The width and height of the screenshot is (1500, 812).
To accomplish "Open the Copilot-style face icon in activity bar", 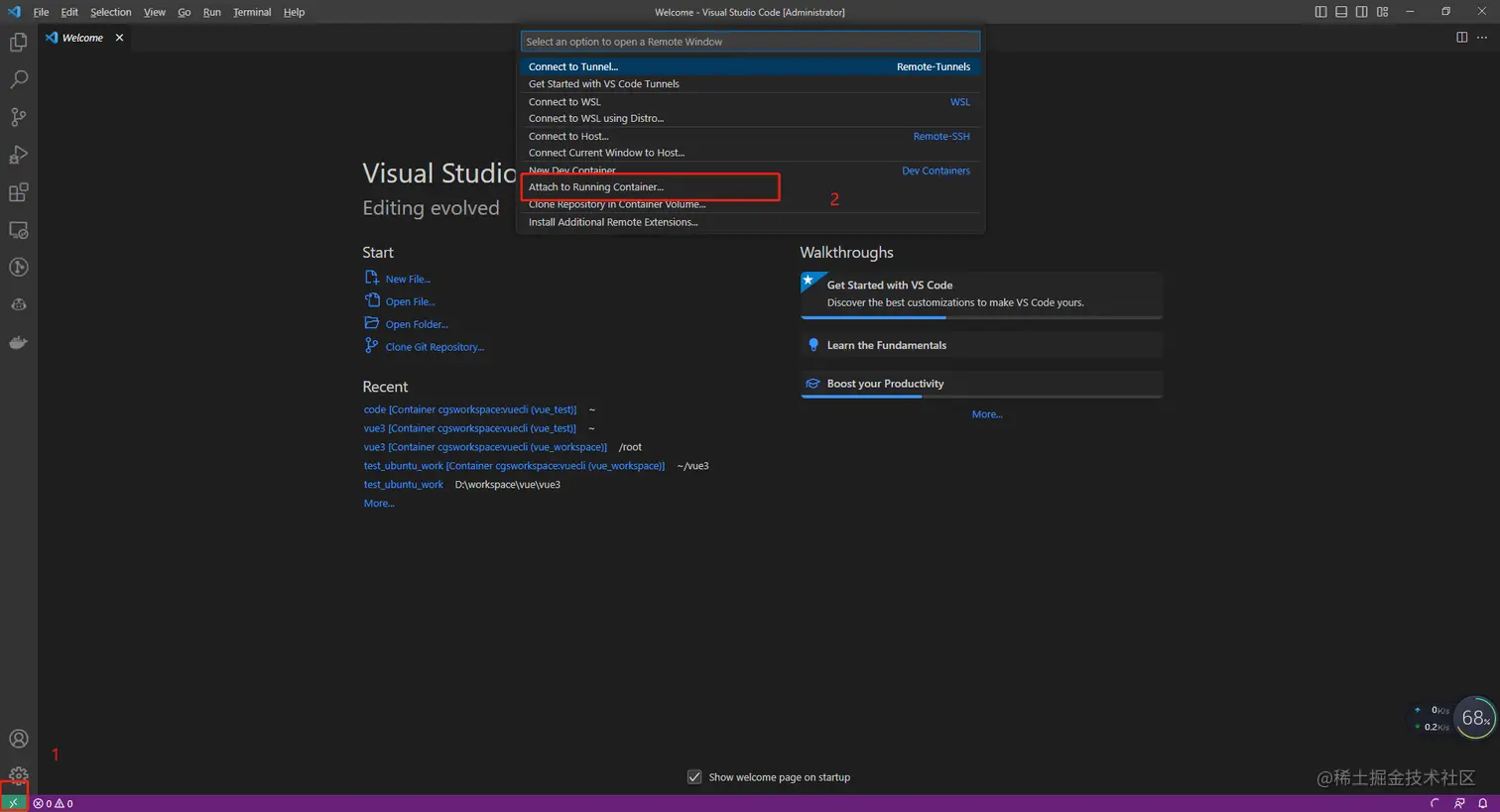I will [18, 305].
